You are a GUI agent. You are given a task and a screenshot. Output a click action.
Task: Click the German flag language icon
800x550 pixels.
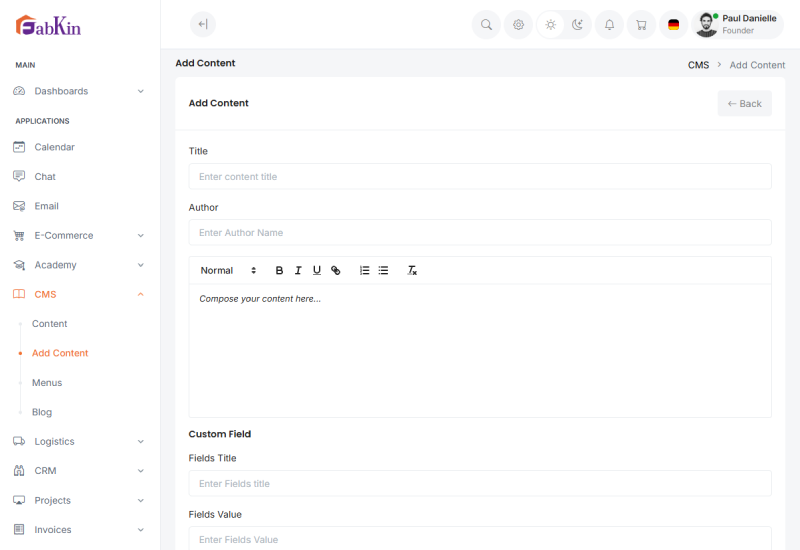pos(673,25)
